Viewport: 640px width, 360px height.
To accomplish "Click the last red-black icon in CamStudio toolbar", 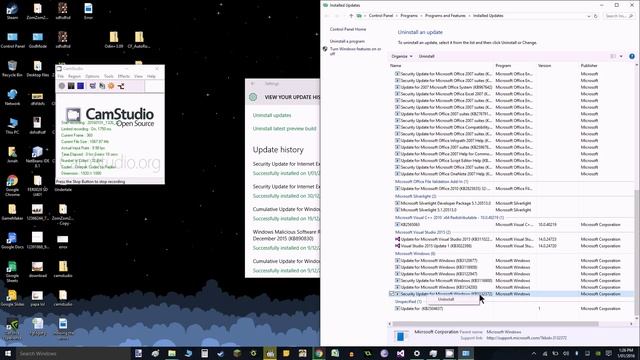I will (121, 86).
